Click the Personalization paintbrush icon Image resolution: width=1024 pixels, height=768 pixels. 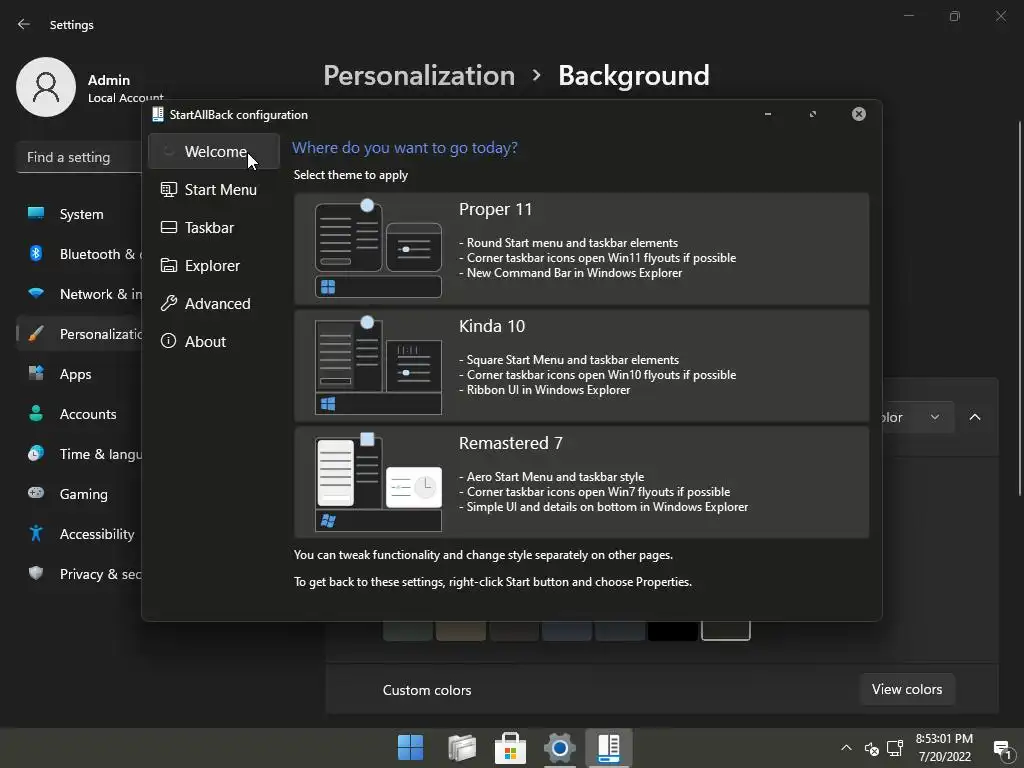pos(36,334)
